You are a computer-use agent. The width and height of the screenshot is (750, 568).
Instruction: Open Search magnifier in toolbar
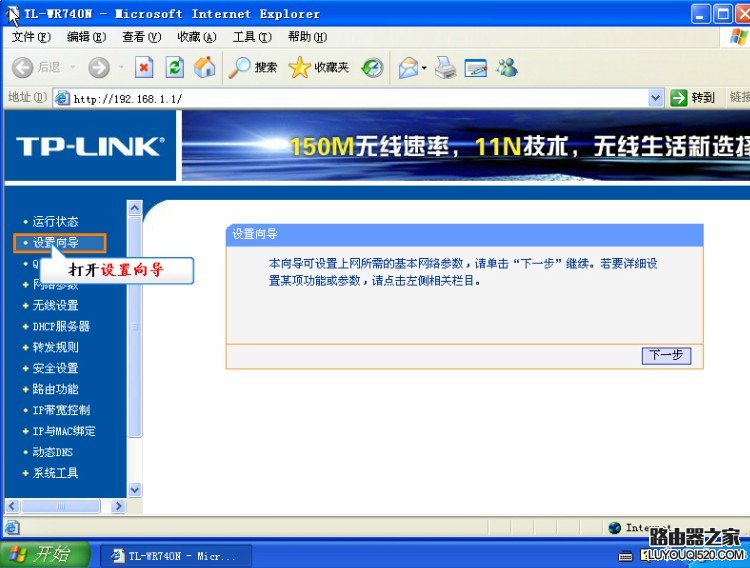[239, 67]
